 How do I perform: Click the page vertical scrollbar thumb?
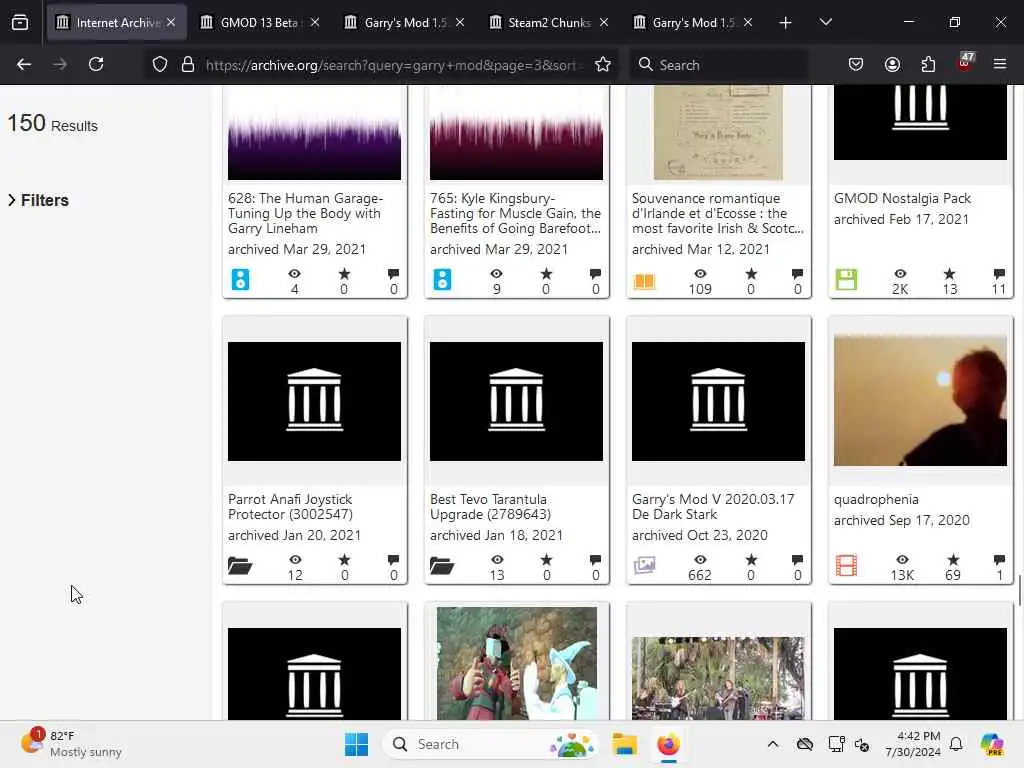pyautogui.click(x=1019, y=590)
